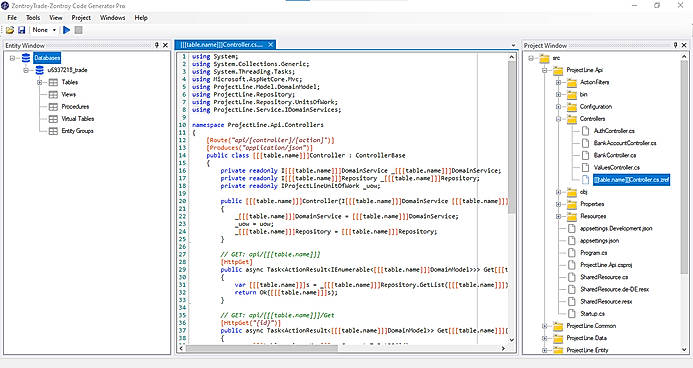Screen dimensions: 693x368
Task: Click the gray stop square icon
Action: [78, 30]
